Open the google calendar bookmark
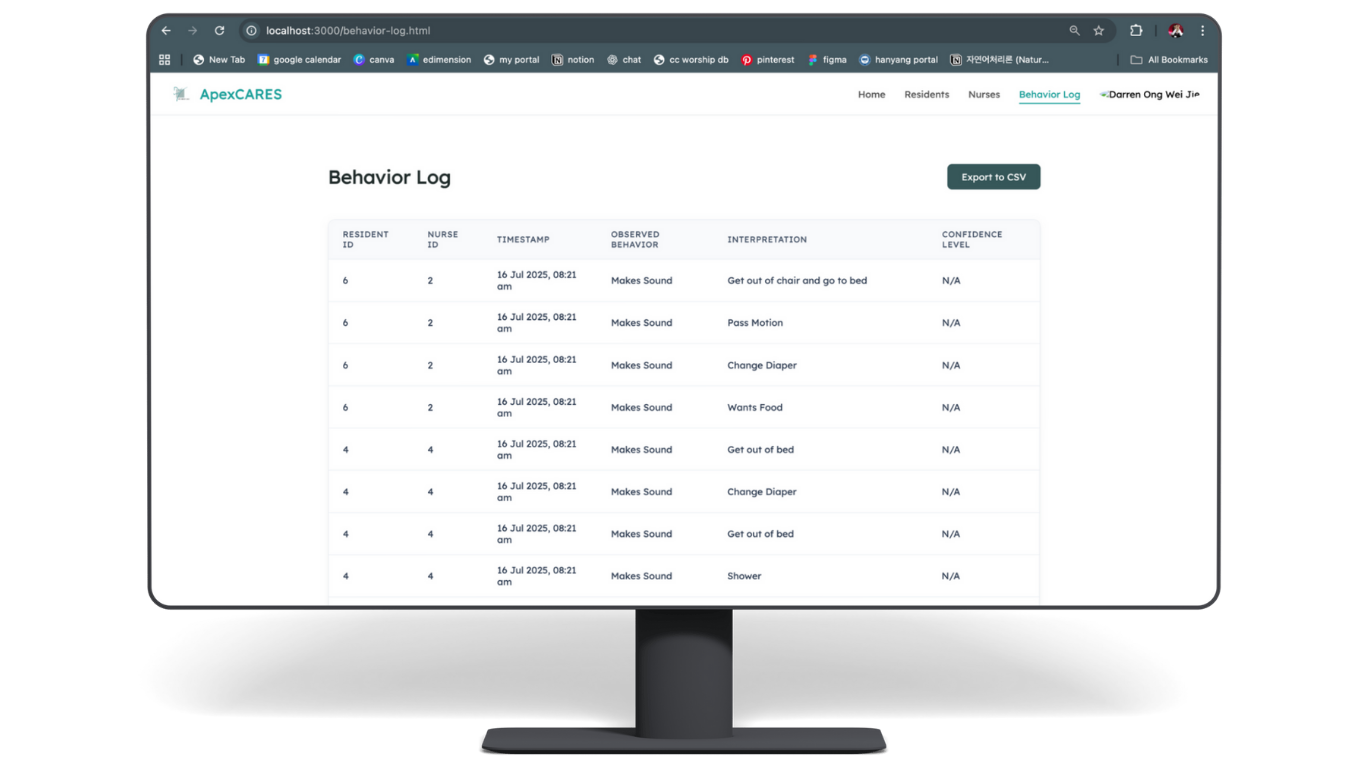Viewport: 1366px width, 768px height. (299, 60)
